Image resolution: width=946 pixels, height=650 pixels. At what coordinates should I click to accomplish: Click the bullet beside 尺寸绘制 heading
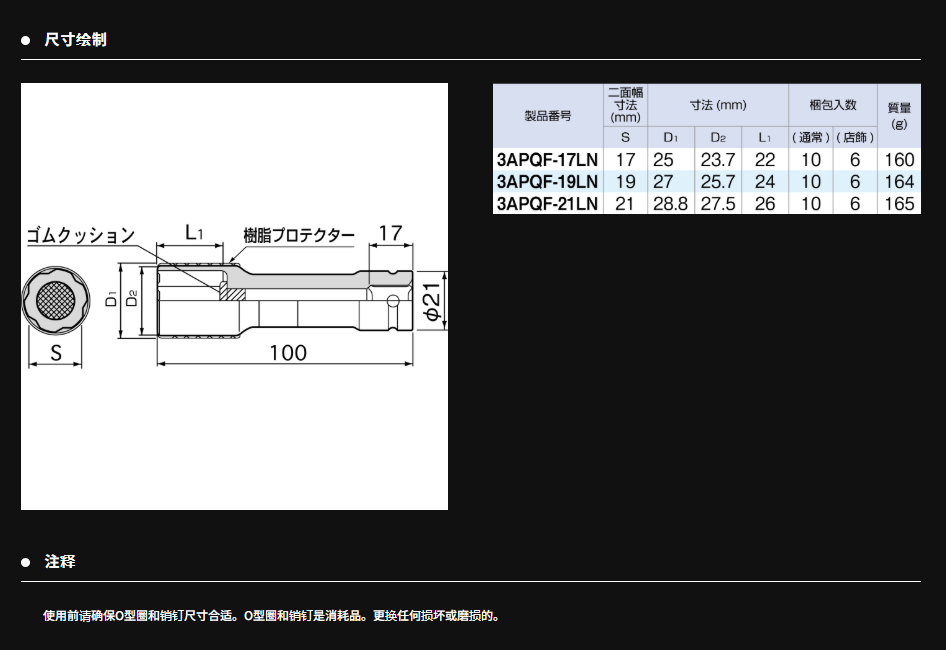coord(26,40)
